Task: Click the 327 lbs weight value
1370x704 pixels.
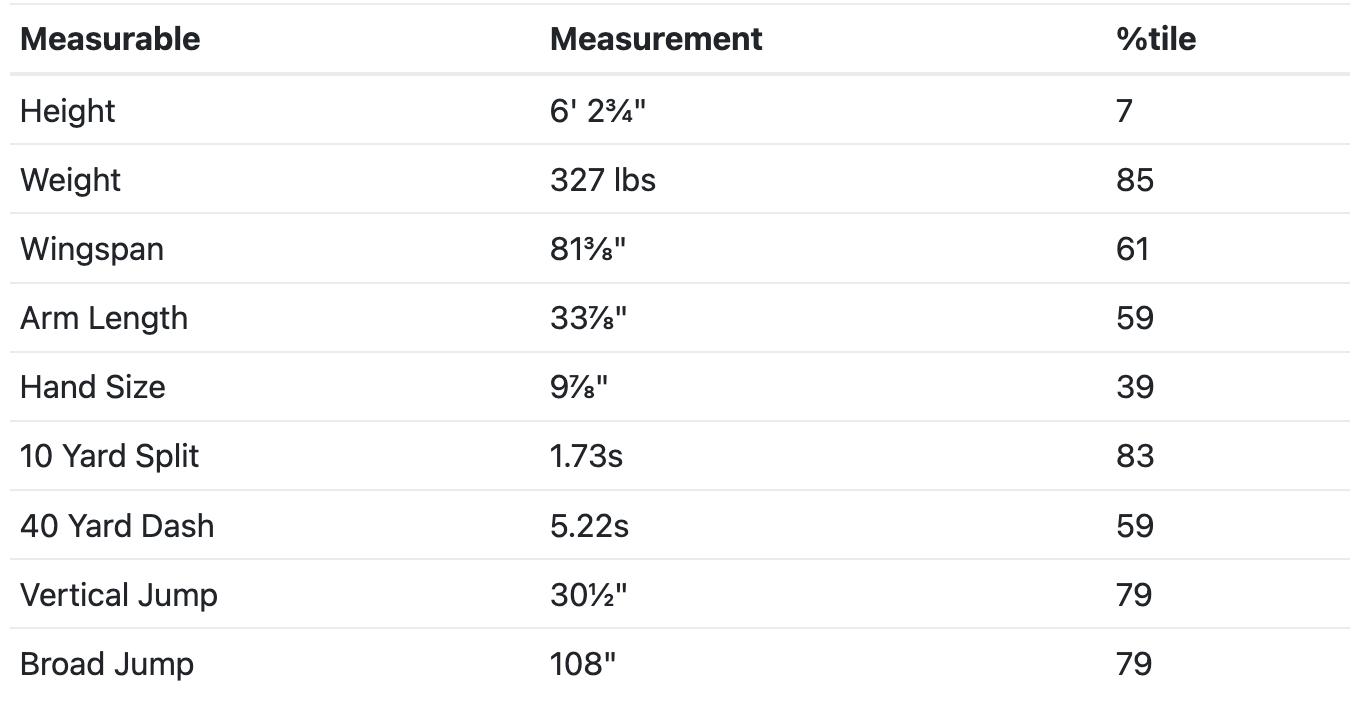Action: click(x=603, y=180)
